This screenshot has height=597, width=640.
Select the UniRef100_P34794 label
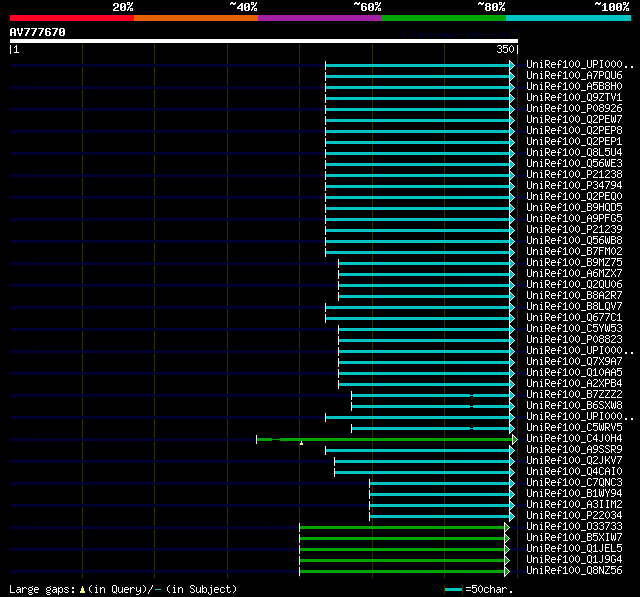(574, 186)
